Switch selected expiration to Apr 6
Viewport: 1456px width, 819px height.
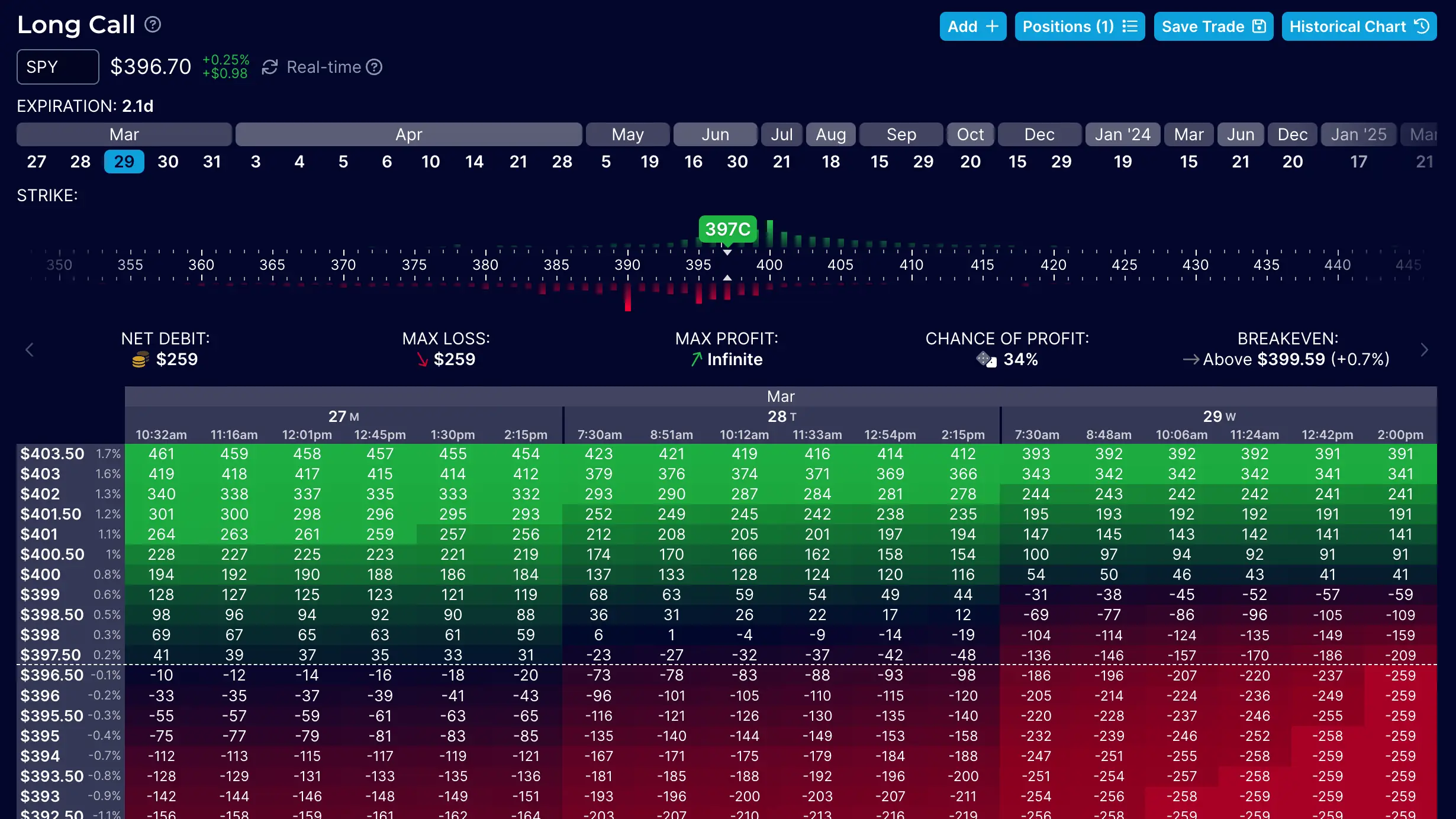click(x=387, y=161)
